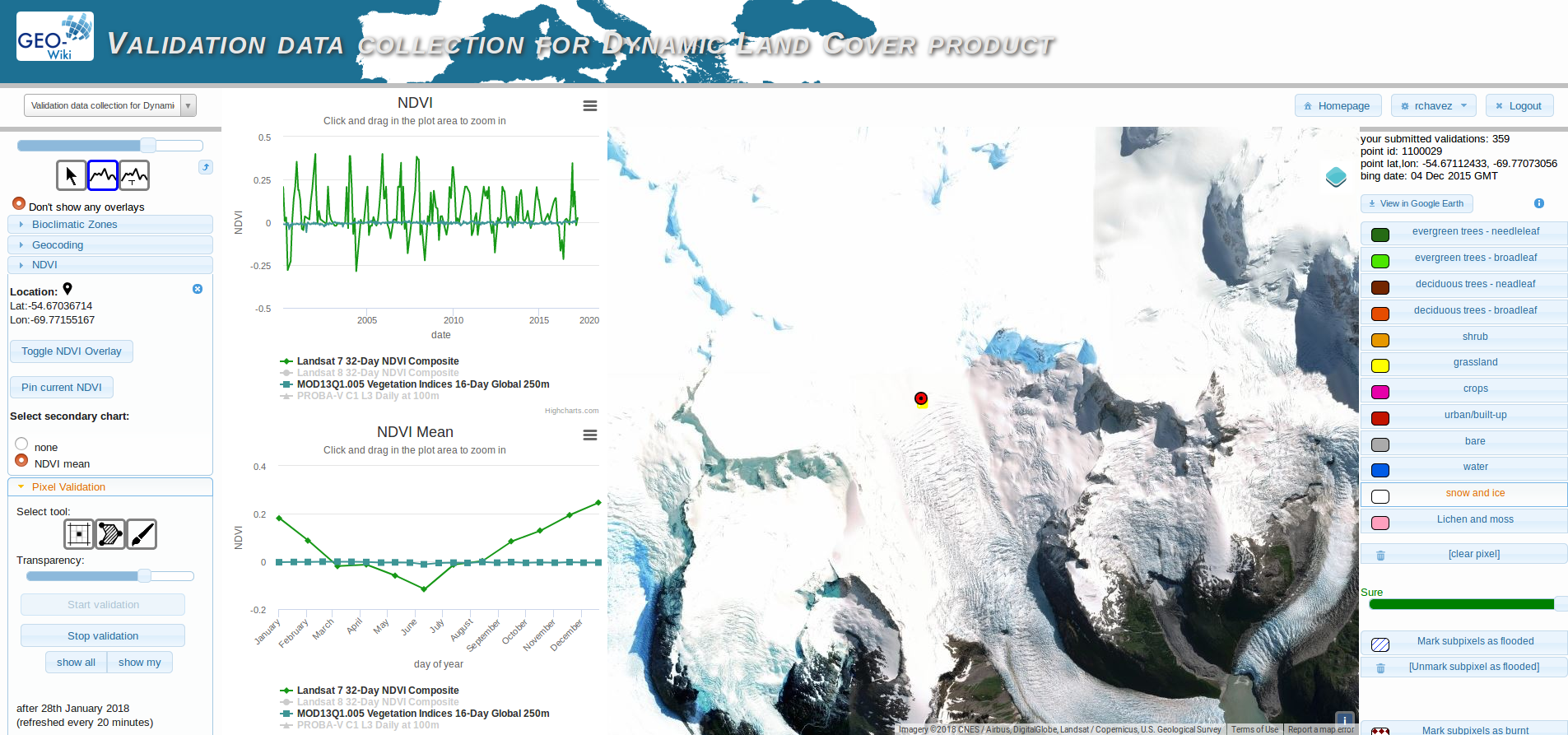
Task: Close the Location panel with X icon
Action: click(198, 289)
